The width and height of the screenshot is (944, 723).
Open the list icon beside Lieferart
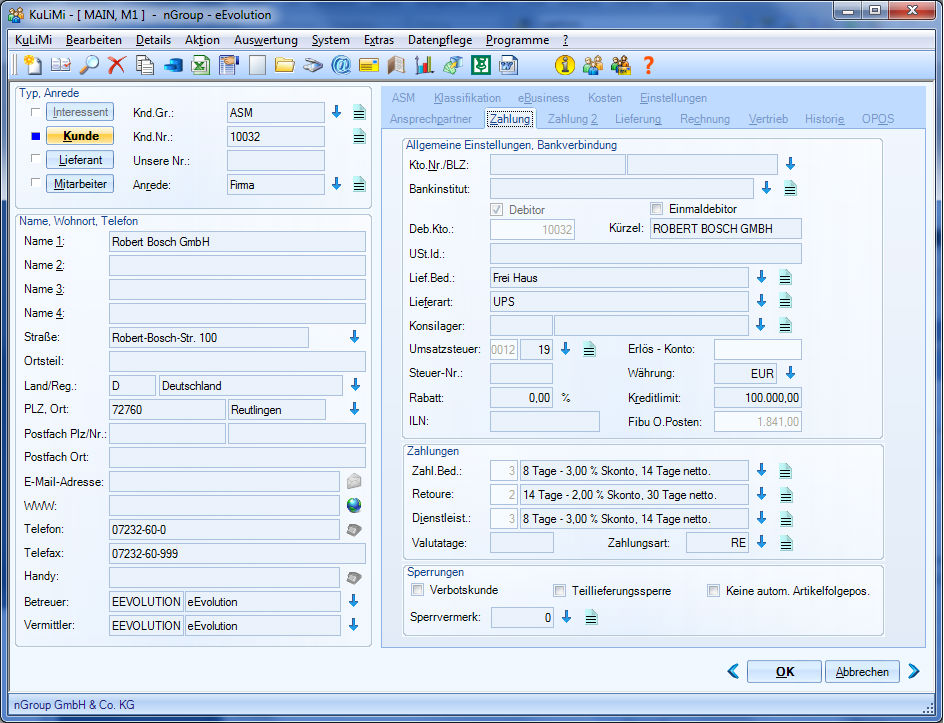click(x=785, y=301)
